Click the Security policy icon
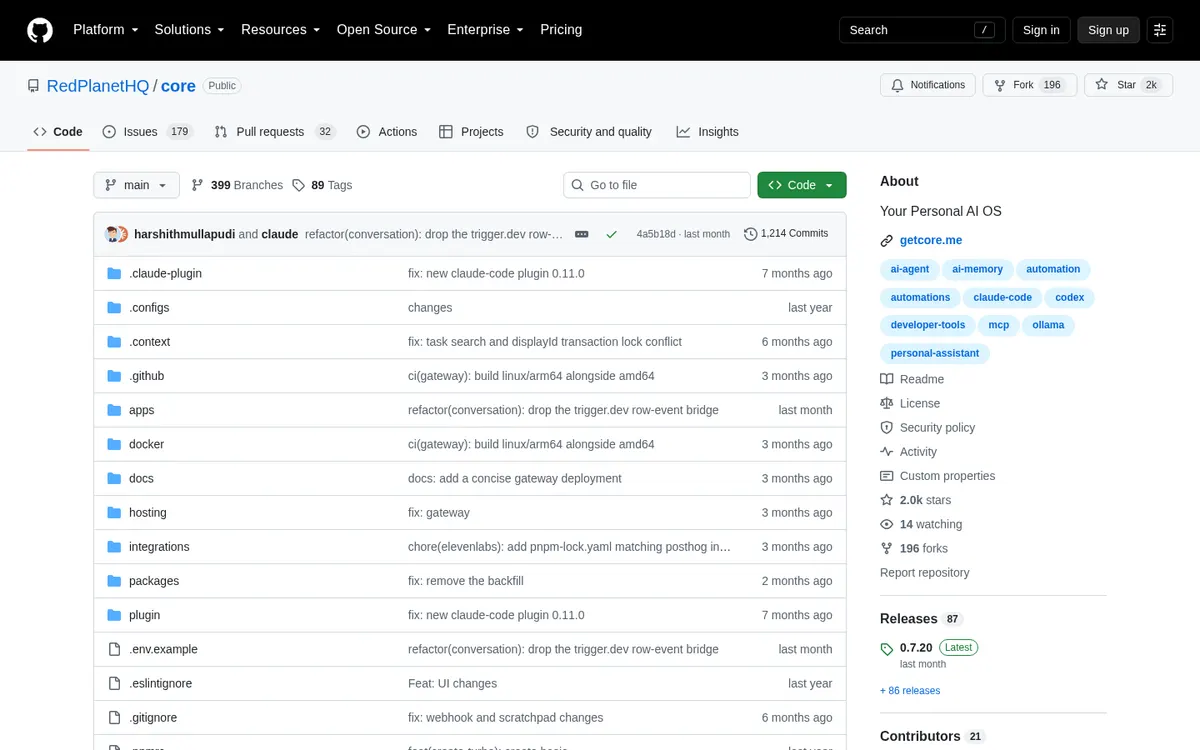 [x=886, y=427]
